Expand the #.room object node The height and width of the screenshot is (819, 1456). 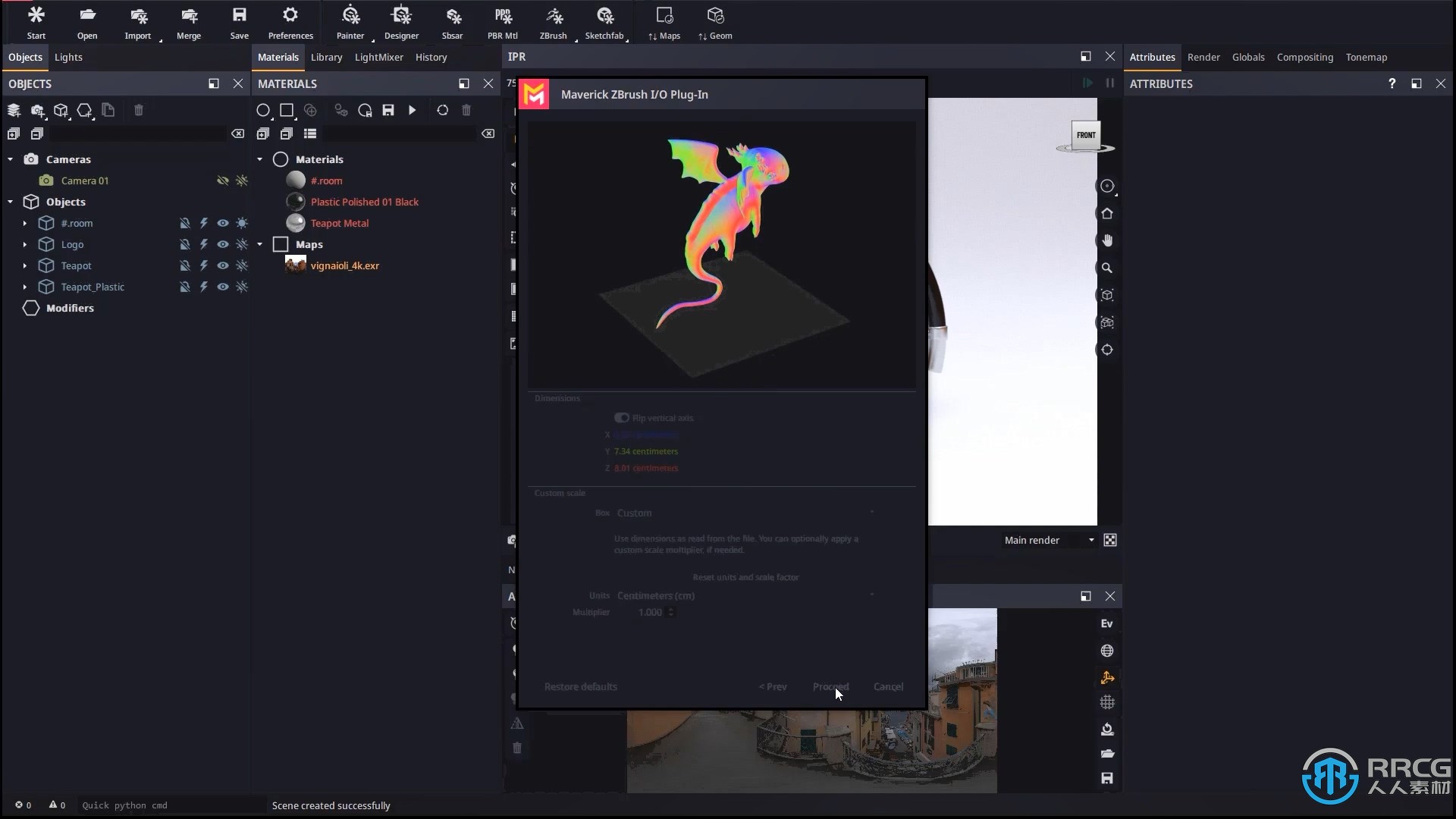(25, 223)
